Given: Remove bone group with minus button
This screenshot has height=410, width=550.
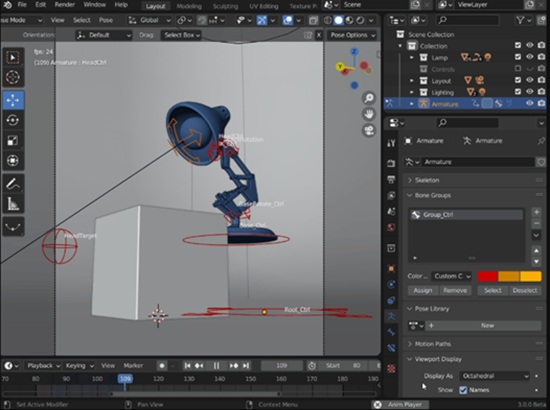Looking at the screenshot, I should click(x=536, y=223).
